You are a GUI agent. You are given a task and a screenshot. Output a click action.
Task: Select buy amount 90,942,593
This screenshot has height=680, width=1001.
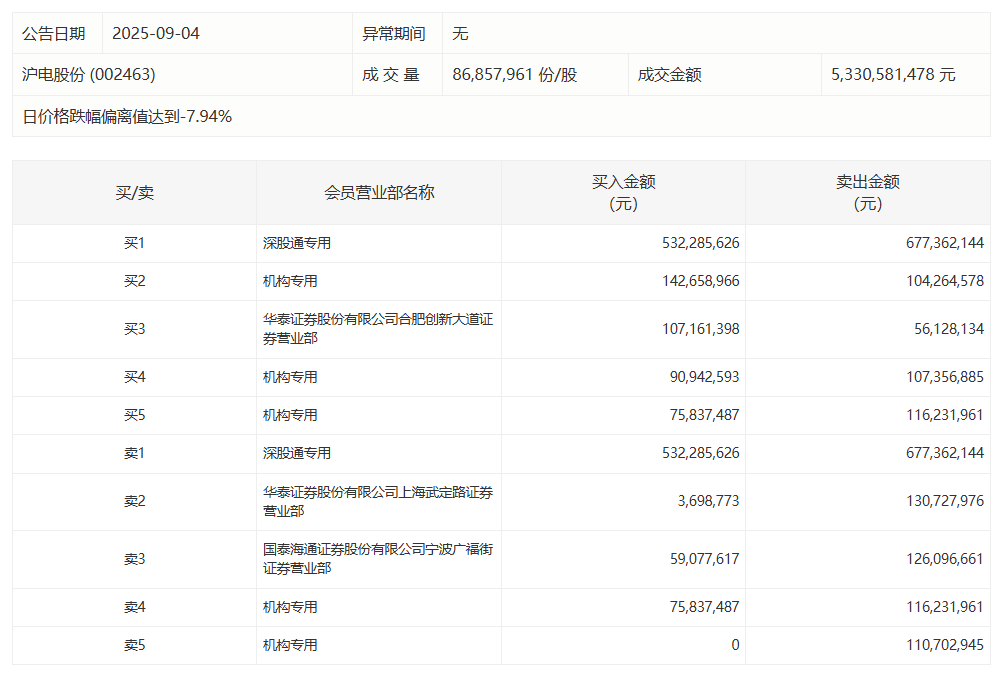[x=704, y=377]
